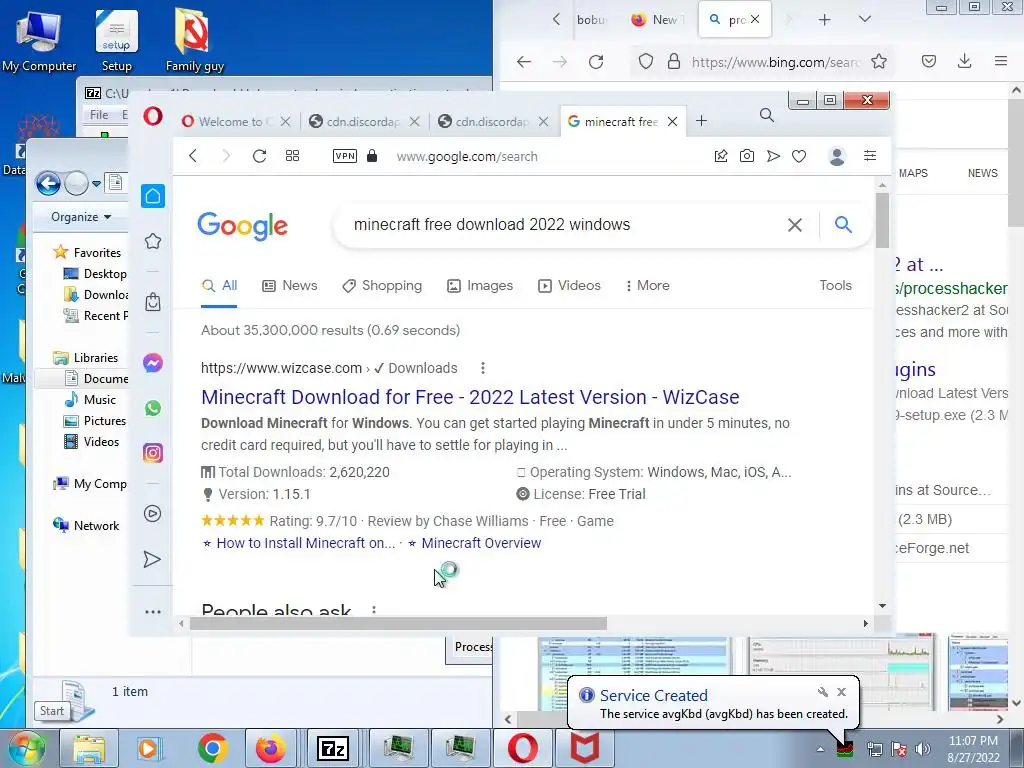Open WhatsApp in Opera sidebar
This screenshot has width=1024, height=768.
(x=153, y=408)
